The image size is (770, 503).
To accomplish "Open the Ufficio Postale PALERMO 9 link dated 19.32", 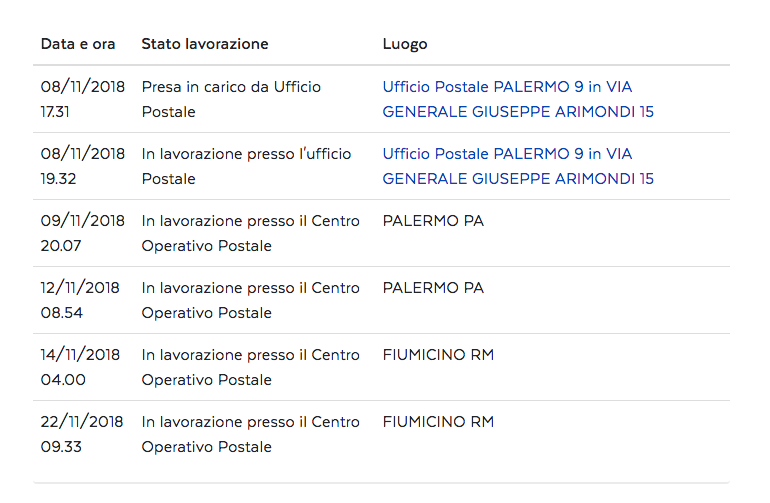I will (518, 166).
